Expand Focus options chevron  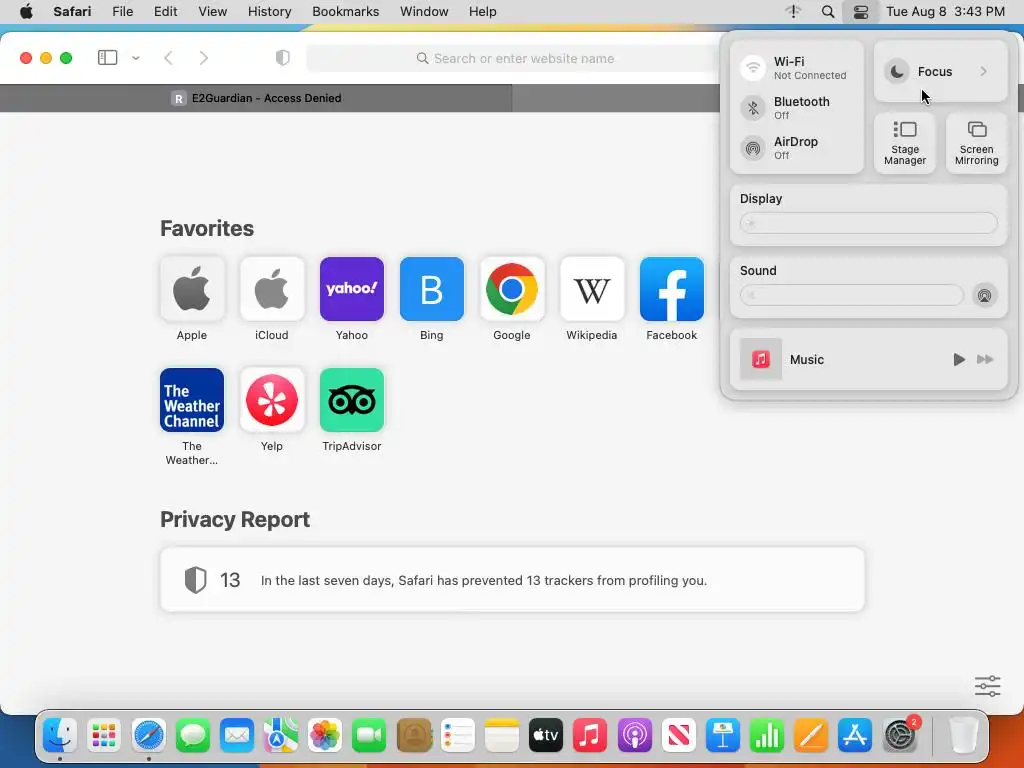pos(984,71)
